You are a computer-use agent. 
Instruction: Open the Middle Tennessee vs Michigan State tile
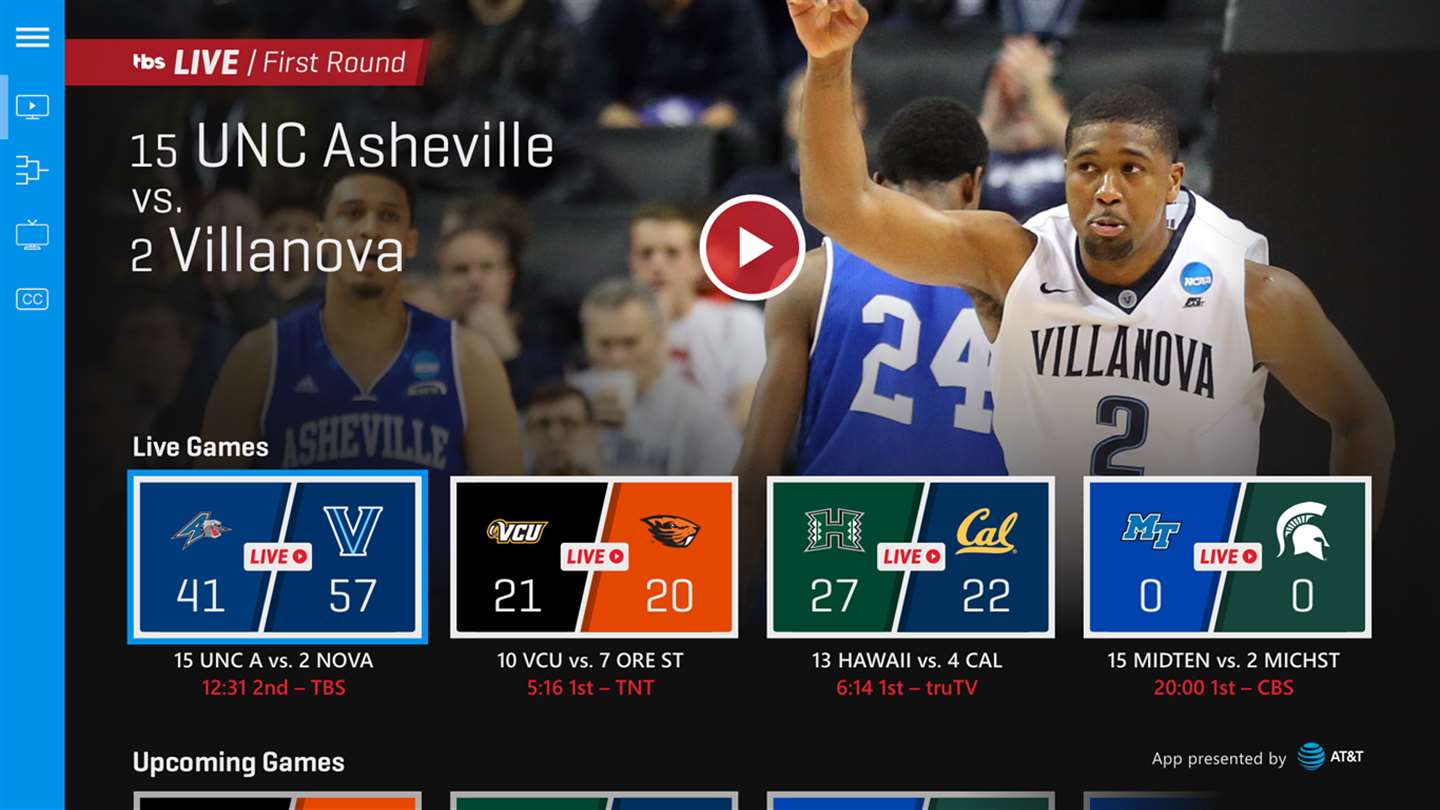[1227, 557]
